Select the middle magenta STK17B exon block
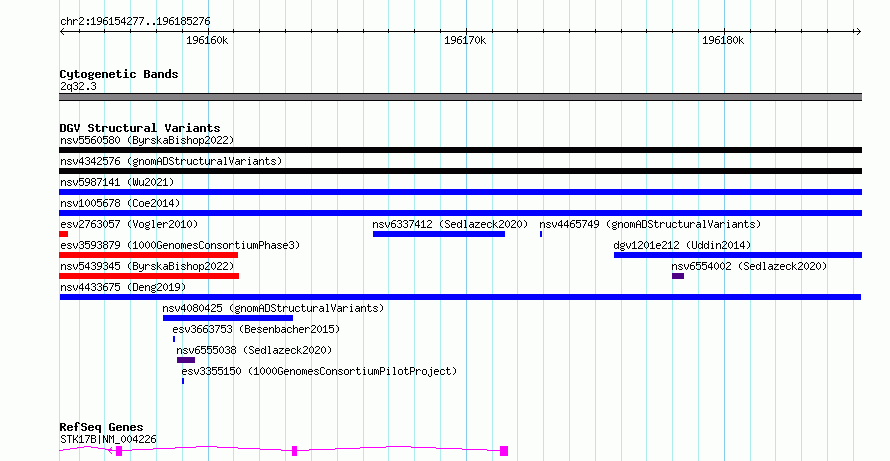Image resolution: width=890 pixels, height=461 pixels. [x=295, y=451]
